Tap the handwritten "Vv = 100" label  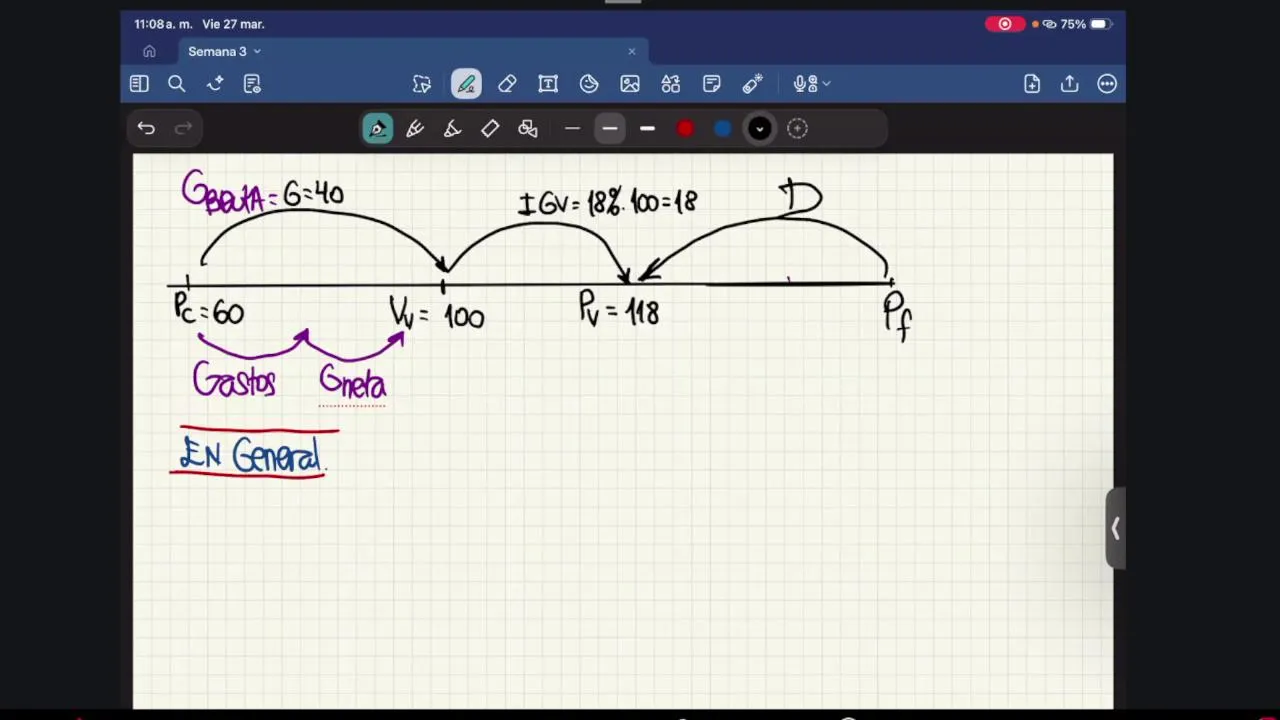(437, 314)
